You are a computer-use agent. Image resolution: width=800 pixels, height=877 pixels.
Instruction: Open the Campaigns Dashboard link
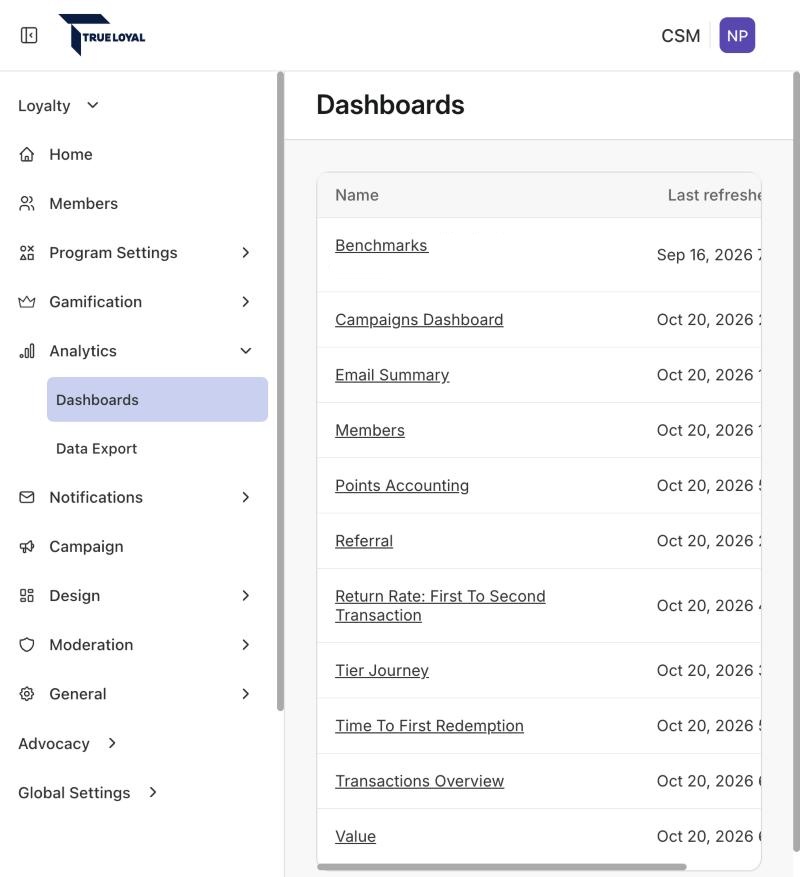click(x=419, y=319)
